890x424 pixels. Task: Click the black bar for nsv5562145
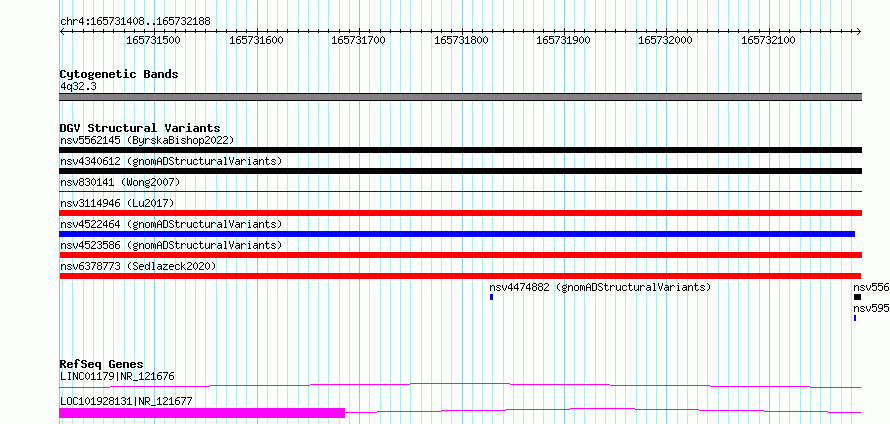pos(460,150)
